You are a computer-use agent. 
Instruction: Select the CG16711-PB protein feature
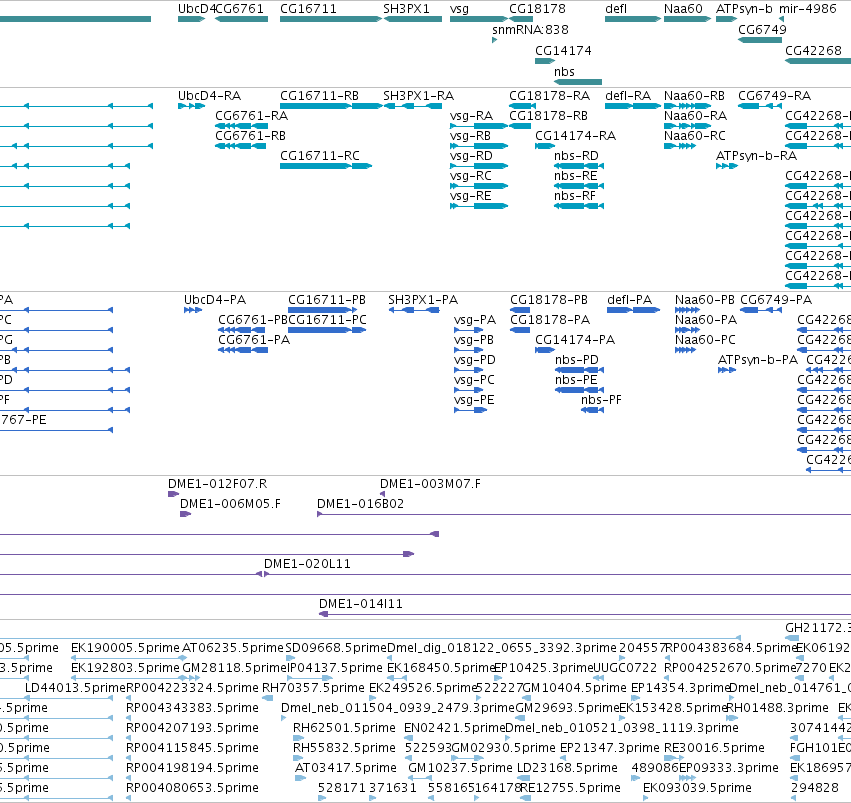click(x=327, y=299)
